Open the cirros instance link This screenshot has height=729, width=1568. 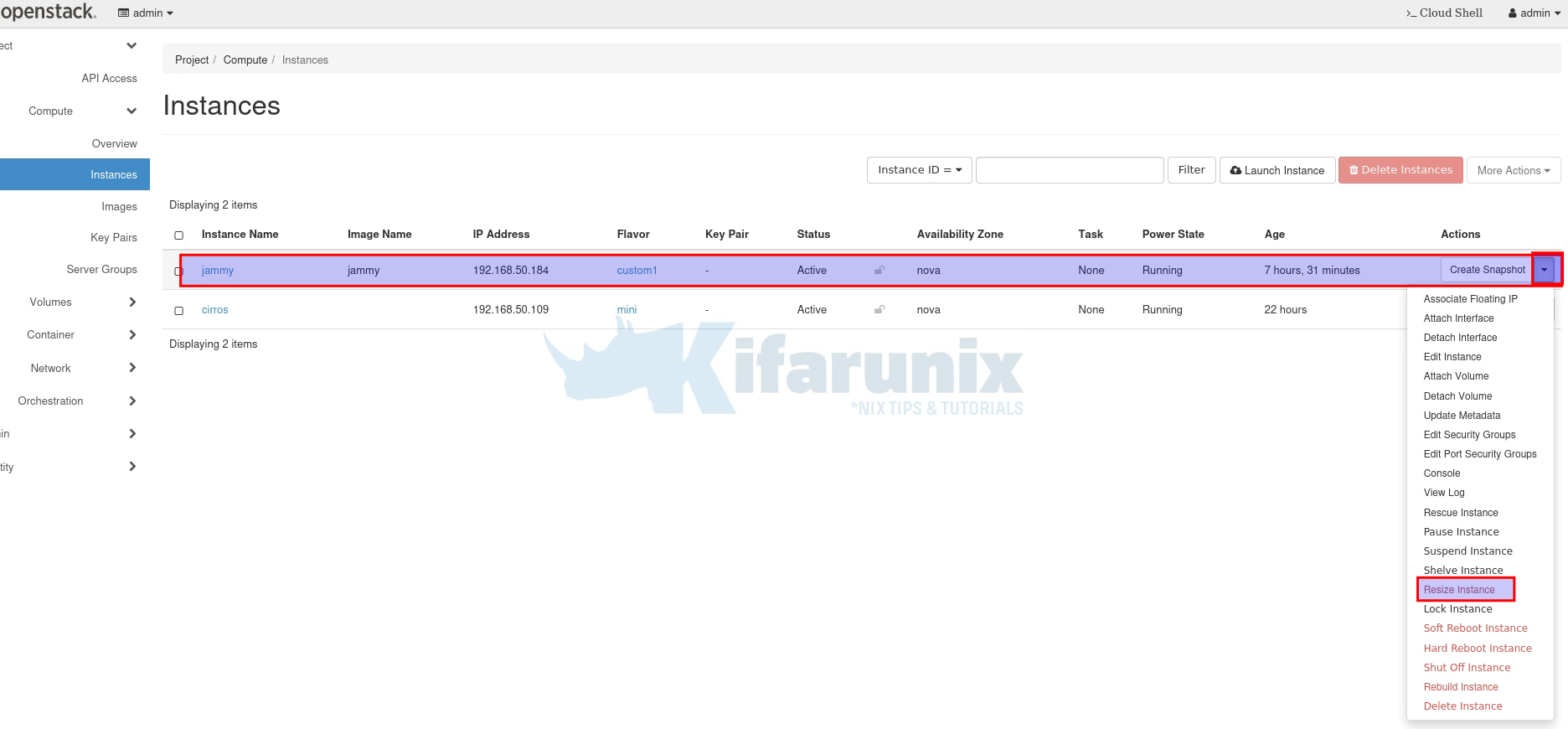tap(214, 310)
